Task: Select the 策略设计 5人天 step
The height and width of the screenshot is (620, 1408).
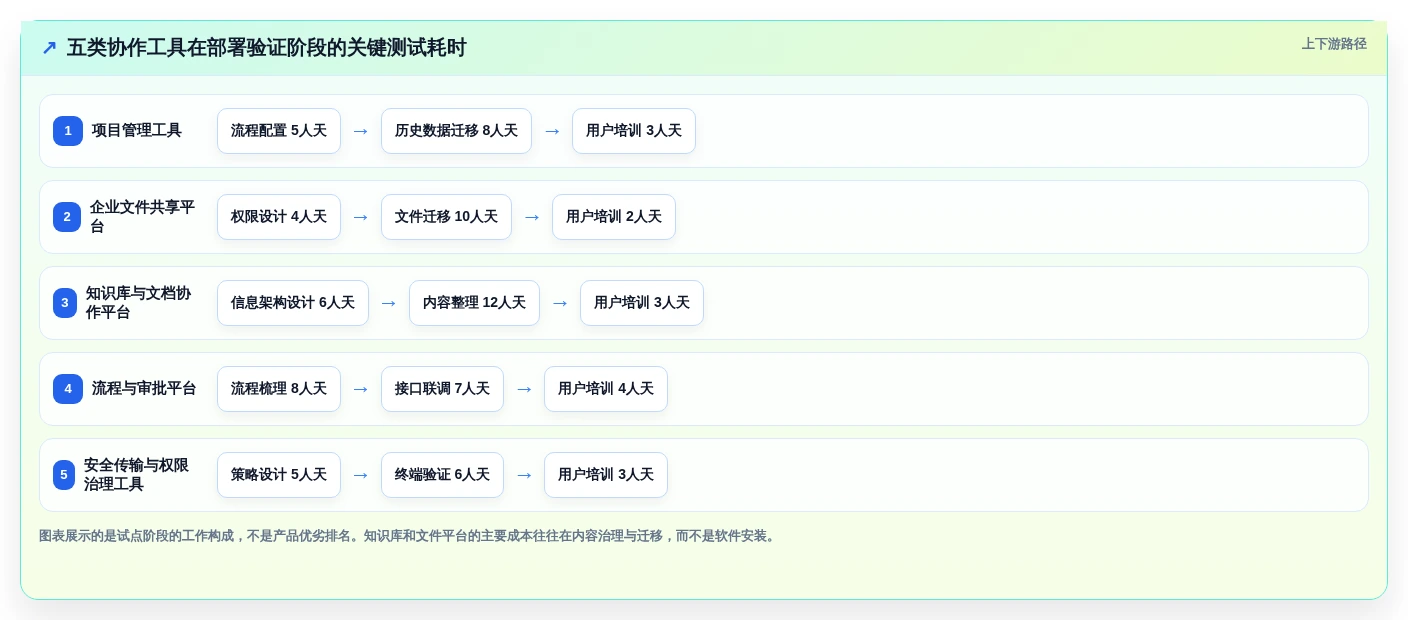Action: coord(279,475)
